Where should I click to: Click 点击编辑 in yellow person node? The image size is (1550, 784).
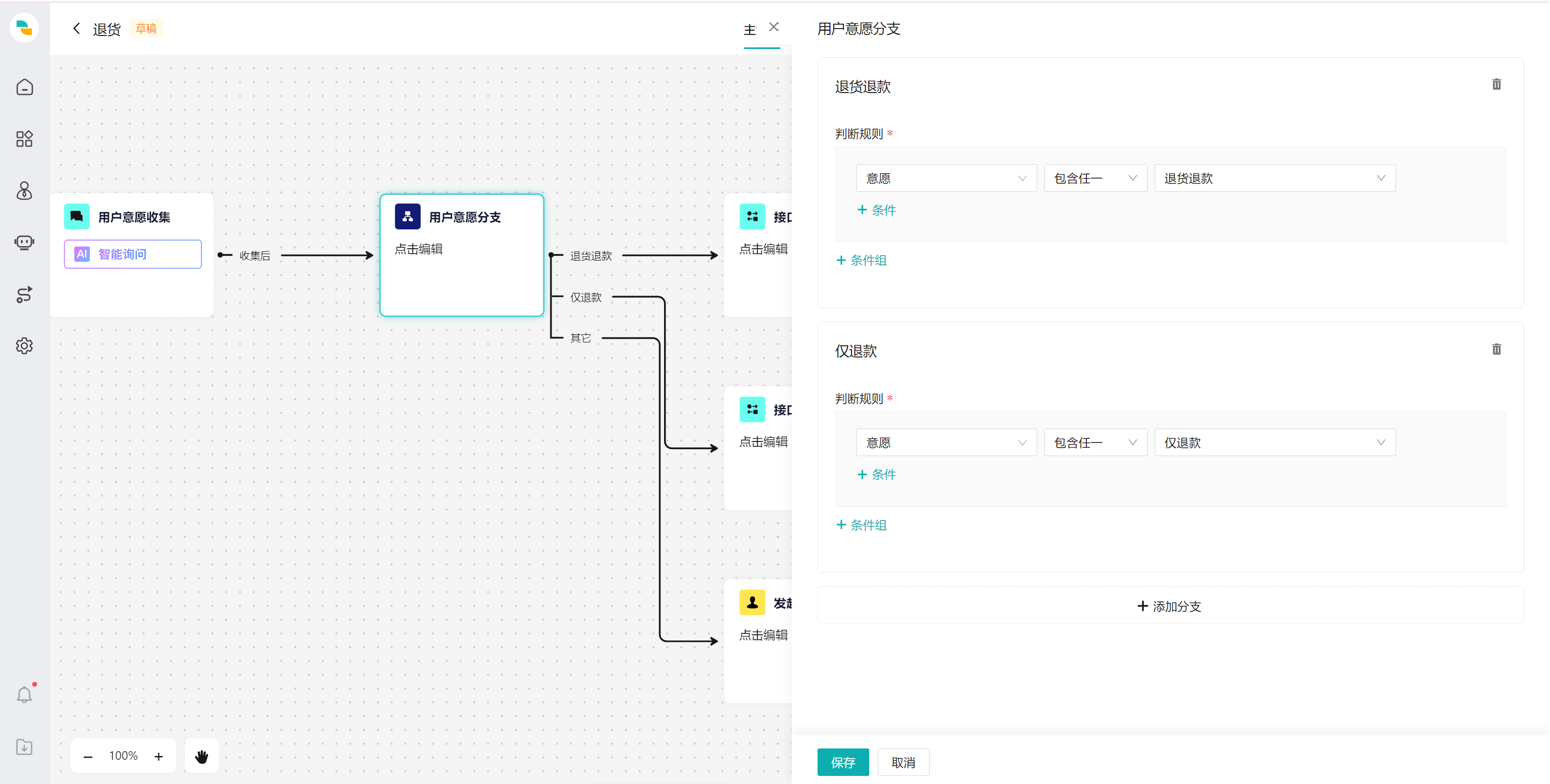click(x=763, y=635)
